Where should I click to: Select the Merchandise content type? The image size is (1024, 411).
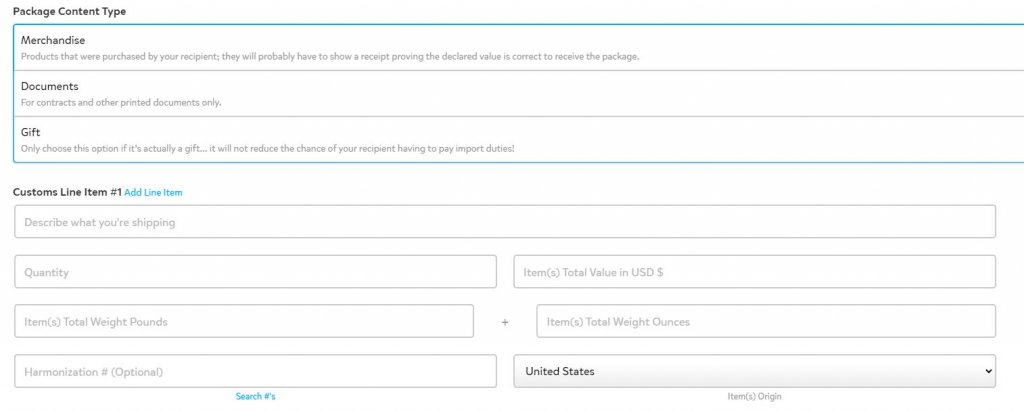(53, 39)
